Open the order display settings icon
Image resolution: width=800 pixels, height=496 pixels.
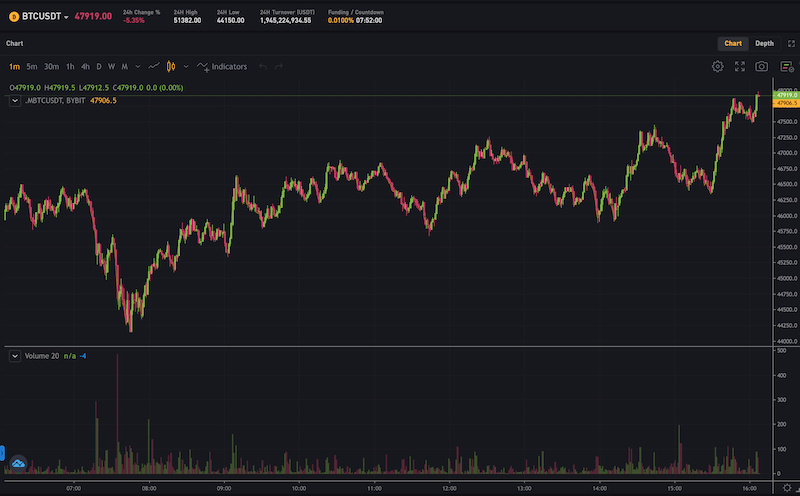pyautogui.click(x=787, y=66)
